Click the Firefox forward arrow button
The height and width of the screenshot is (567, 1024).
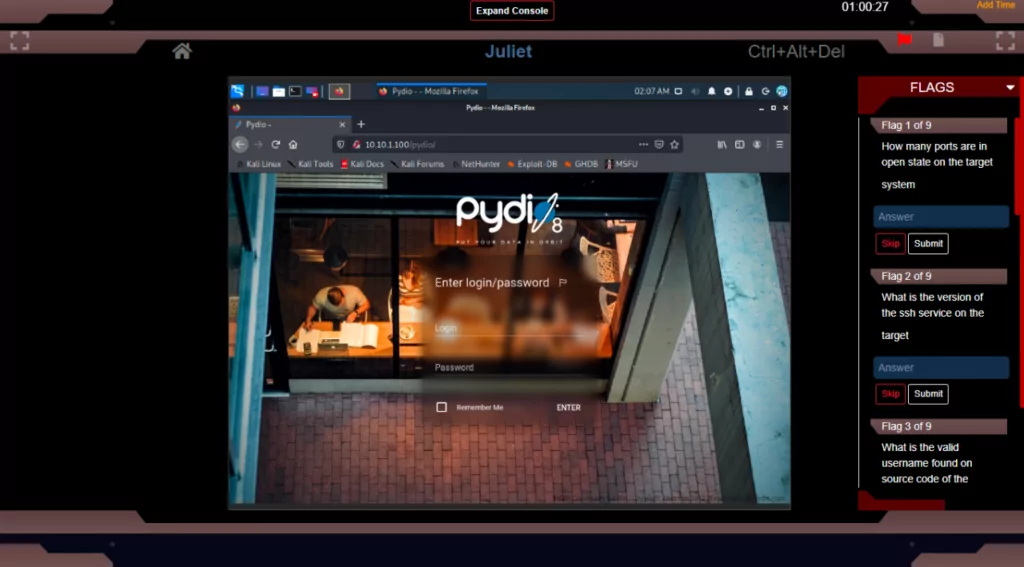(x=258, y=144)
